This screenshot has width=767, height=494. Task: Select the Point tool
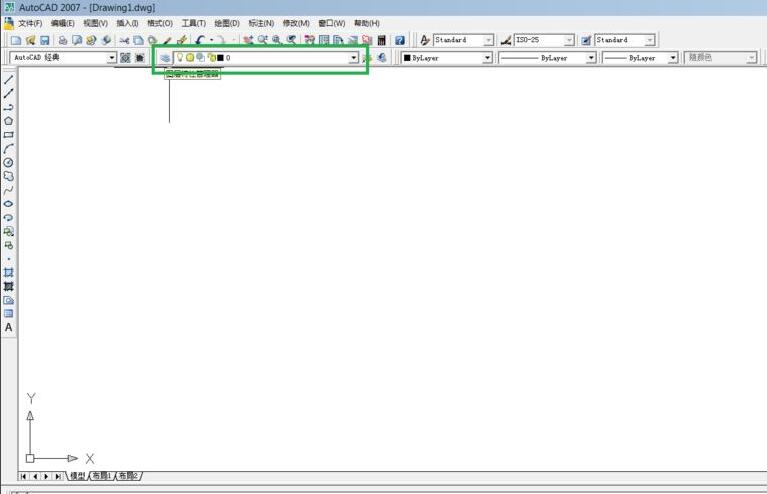(x=8, y=259)
